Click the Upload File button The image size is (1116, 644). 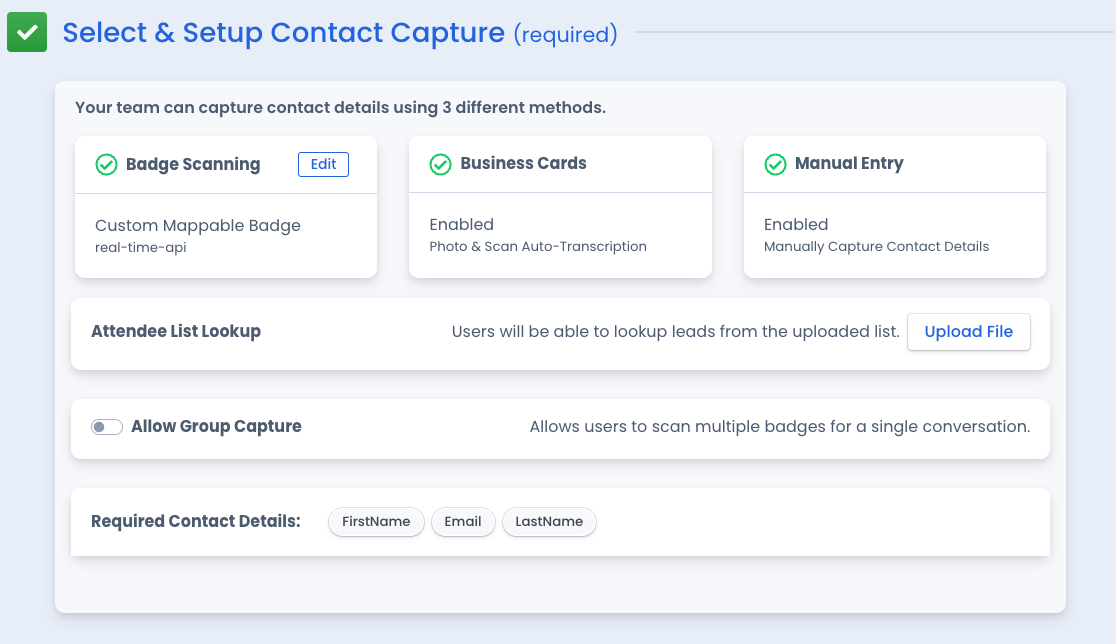[x=969, y=332]
